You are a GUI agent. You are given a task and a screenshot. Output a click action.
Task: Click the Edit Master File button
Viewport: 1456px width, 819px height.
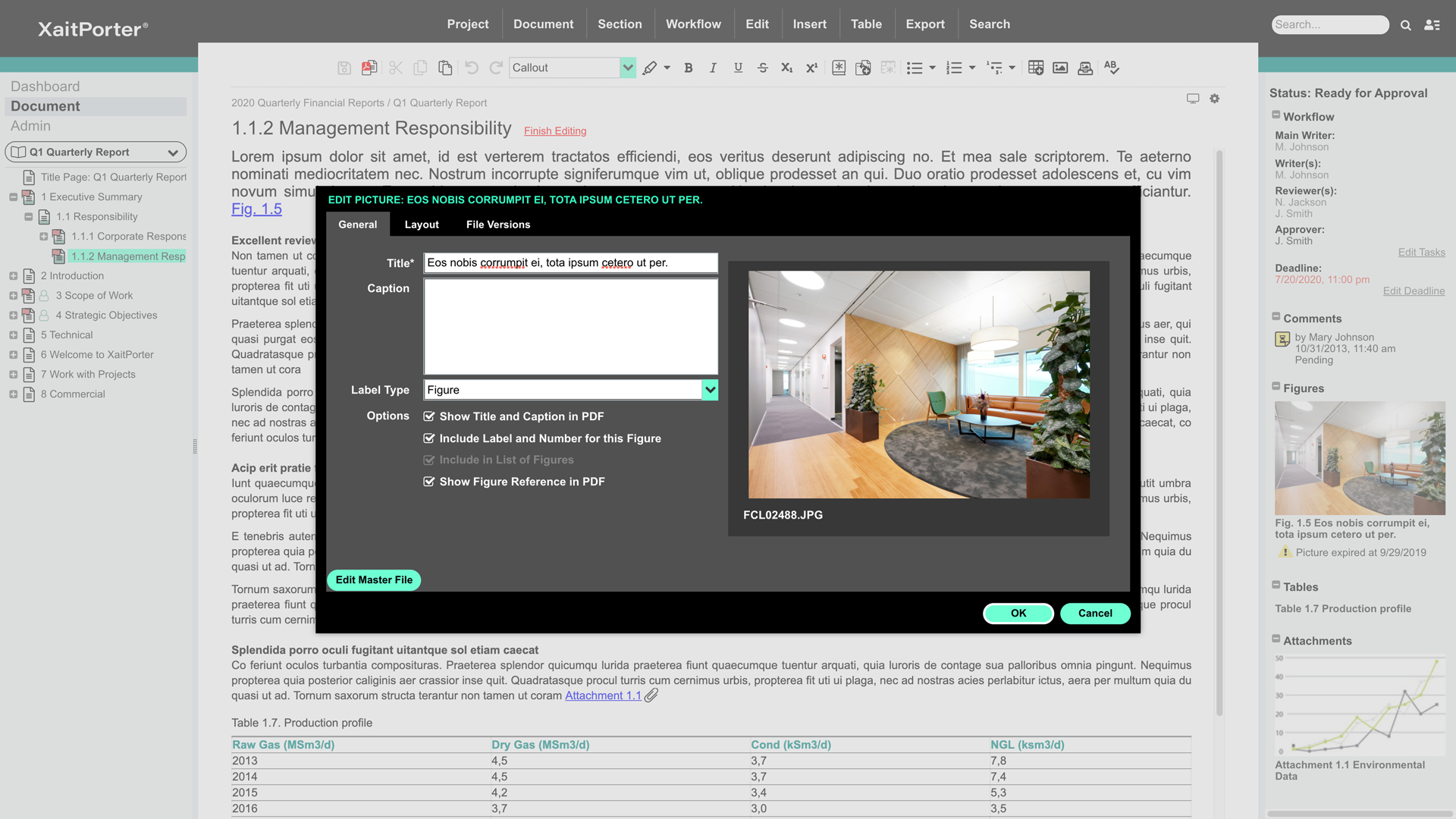[x=374, y=580]
